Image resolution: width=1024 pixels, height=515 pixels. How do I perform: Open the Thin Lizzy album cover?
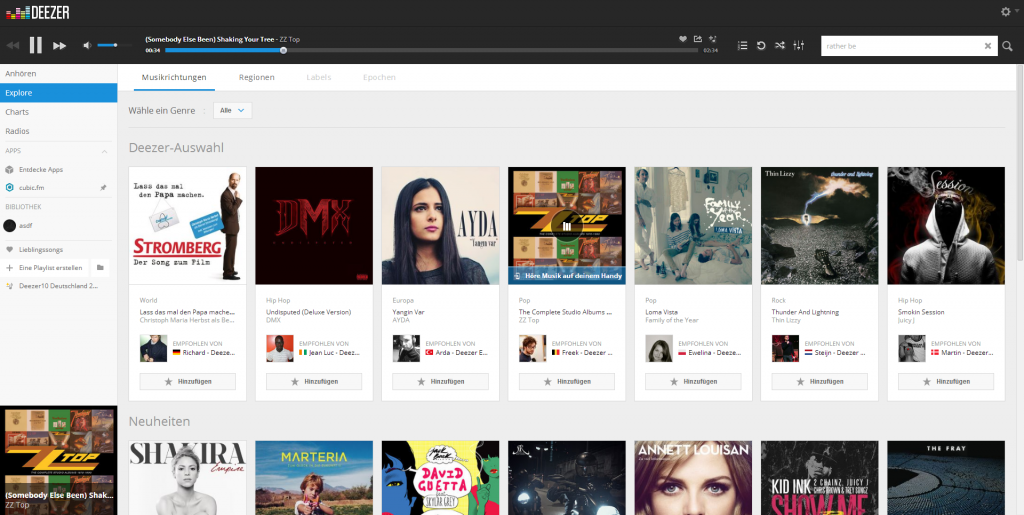coord(820,225)
